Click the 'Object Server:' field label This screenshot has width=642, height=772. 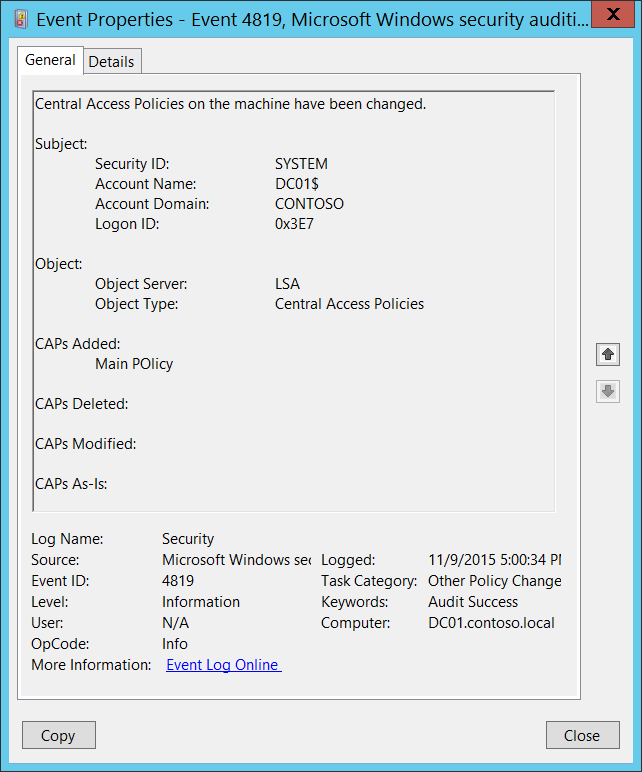click(141, 284)
